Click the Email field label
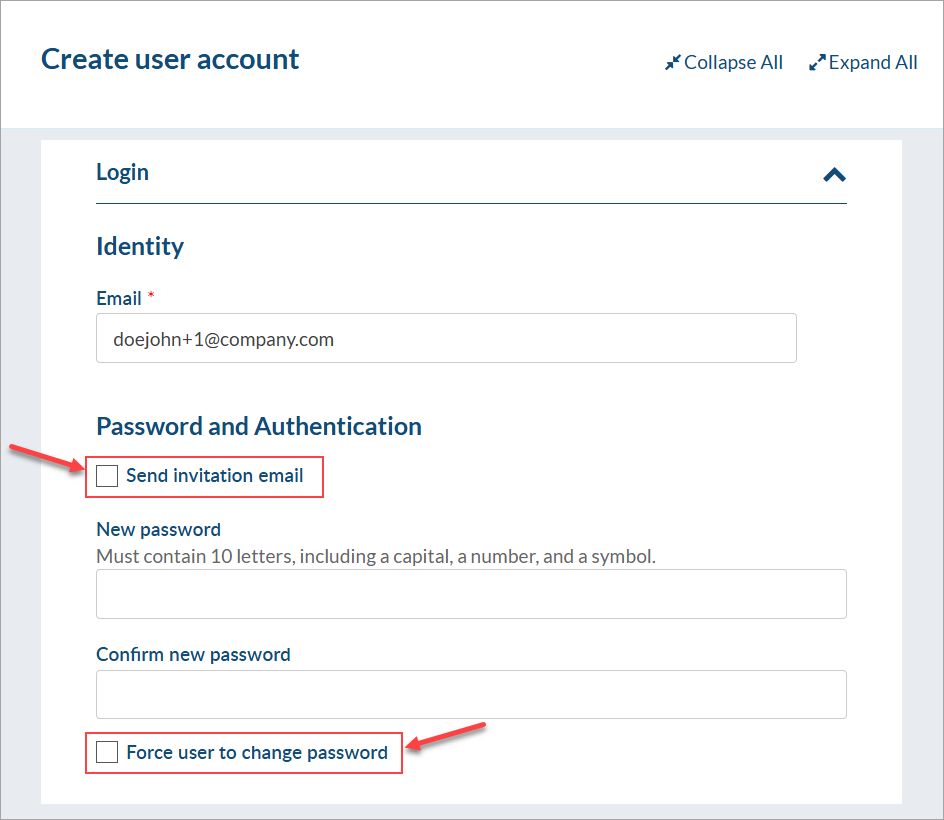Viewport: 944px width, 820px height. tap(118, 298)
